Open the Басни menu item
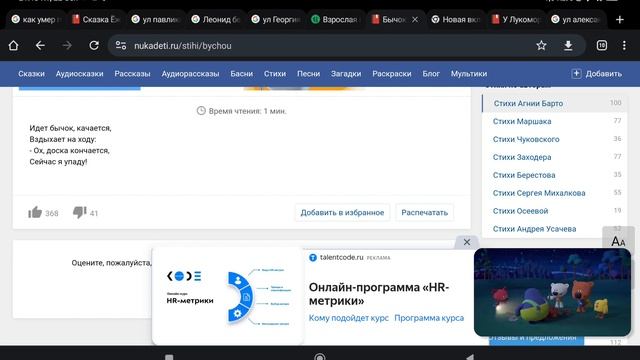640x360 pixels. tap(242, 74)
